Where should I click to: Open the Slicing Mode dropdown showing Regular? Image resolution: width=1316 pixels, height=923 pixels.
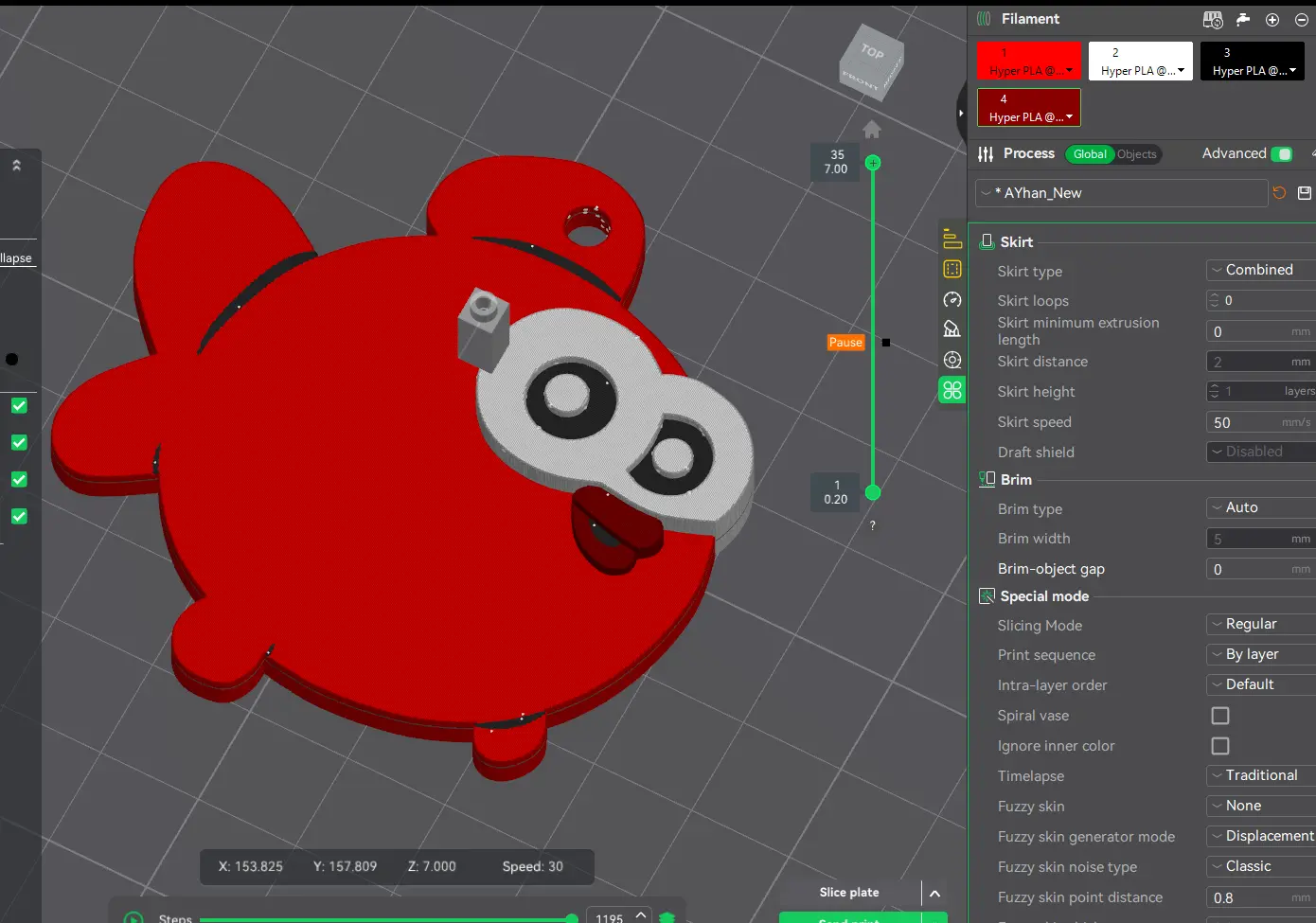coord(1261,624)
